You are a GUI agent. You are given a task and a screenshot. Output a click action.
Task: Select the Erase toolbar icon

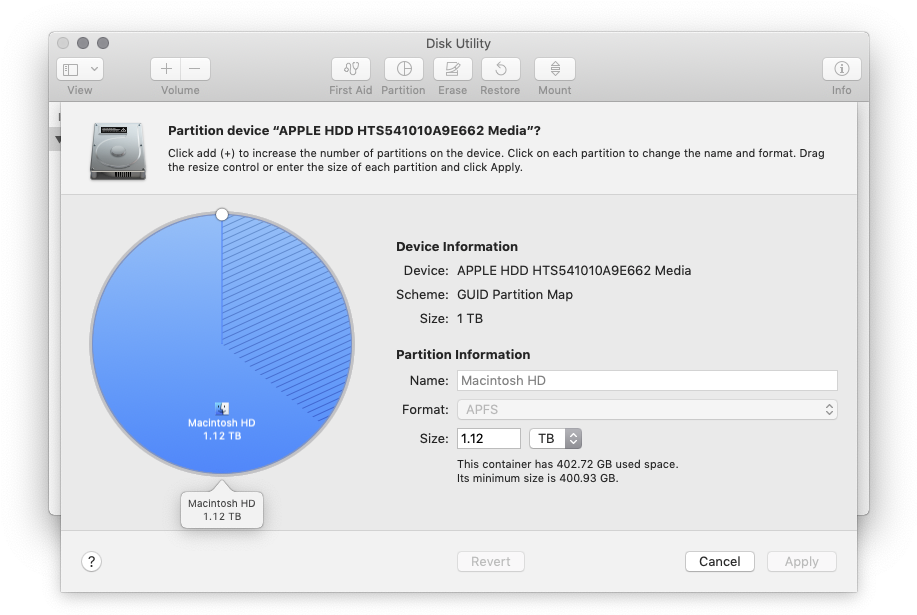(453, 69)
